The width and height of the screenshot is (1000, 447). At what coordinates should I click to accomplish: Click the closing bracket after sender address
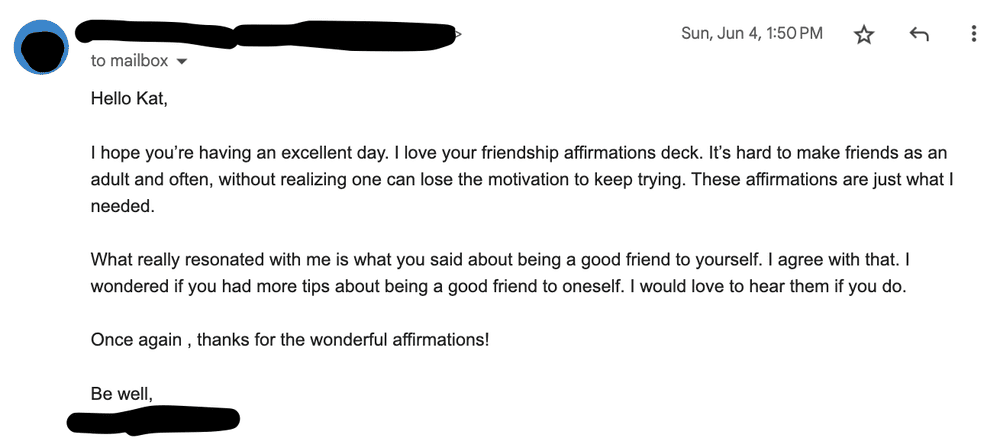(458, 33)
